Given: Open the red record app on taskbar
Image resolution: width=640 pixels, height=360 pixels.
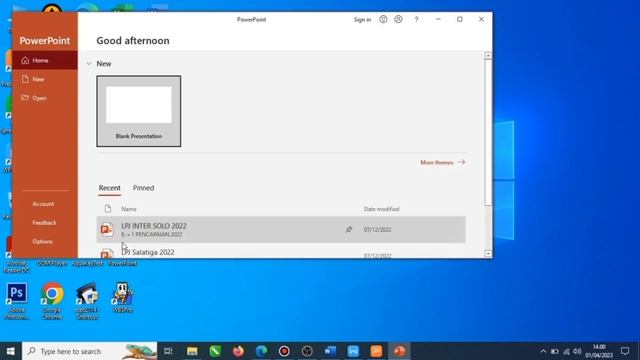Looking at the screenshot, I should click(284, 351).
